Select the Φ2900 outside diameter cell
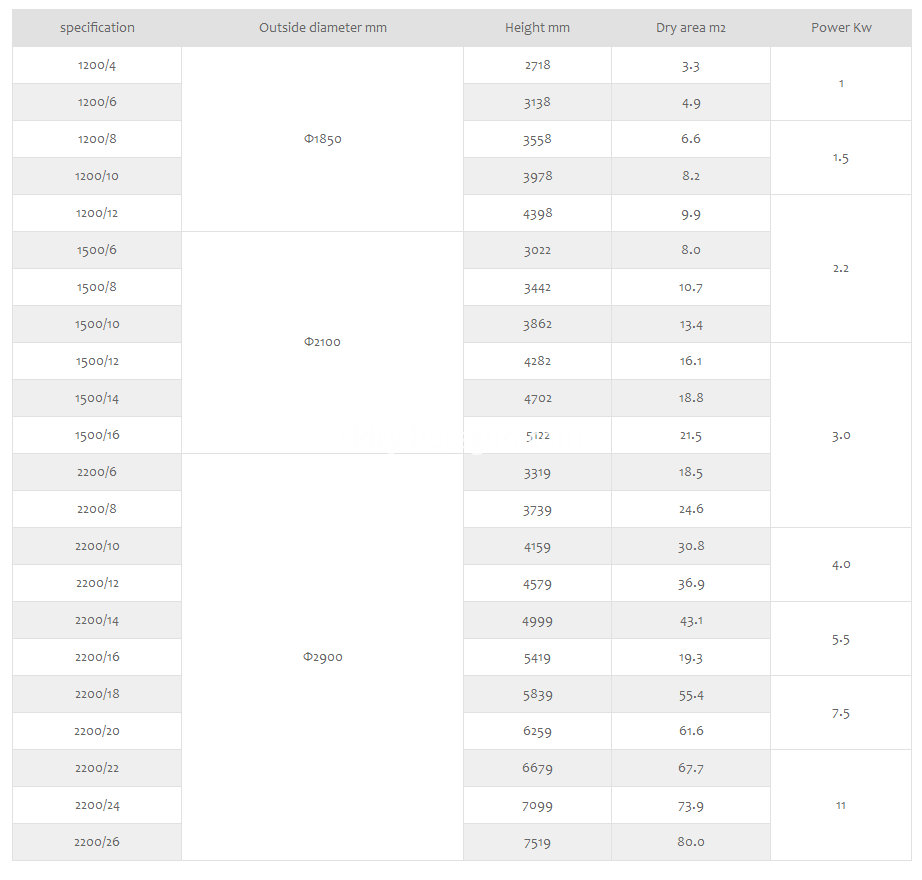The height and width of the screenshot is (880, 922). pyautogui.click(x=323, y=657)
